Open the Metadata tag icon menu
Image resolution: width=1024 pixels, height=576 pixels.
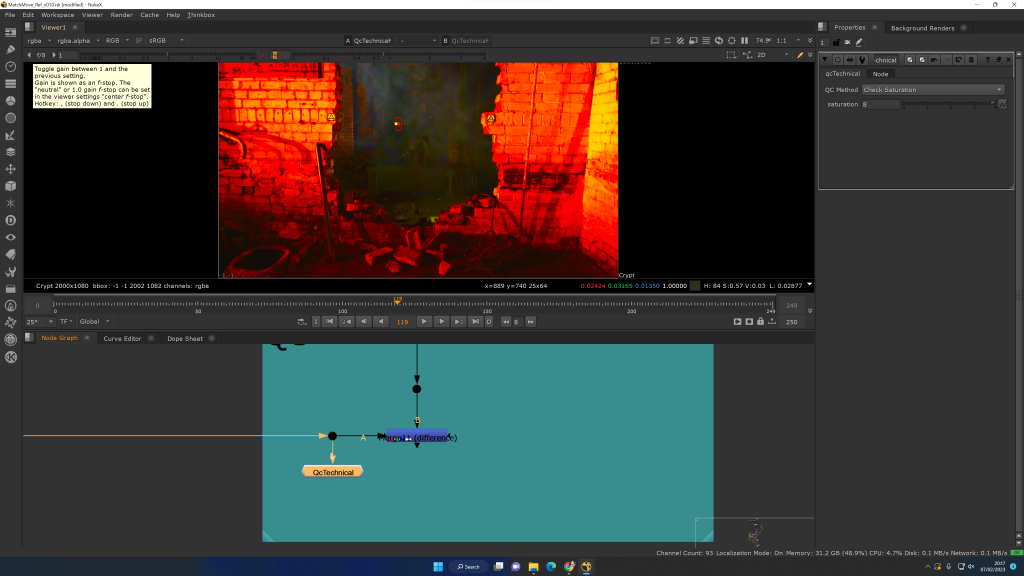click(x=10, y=255)
